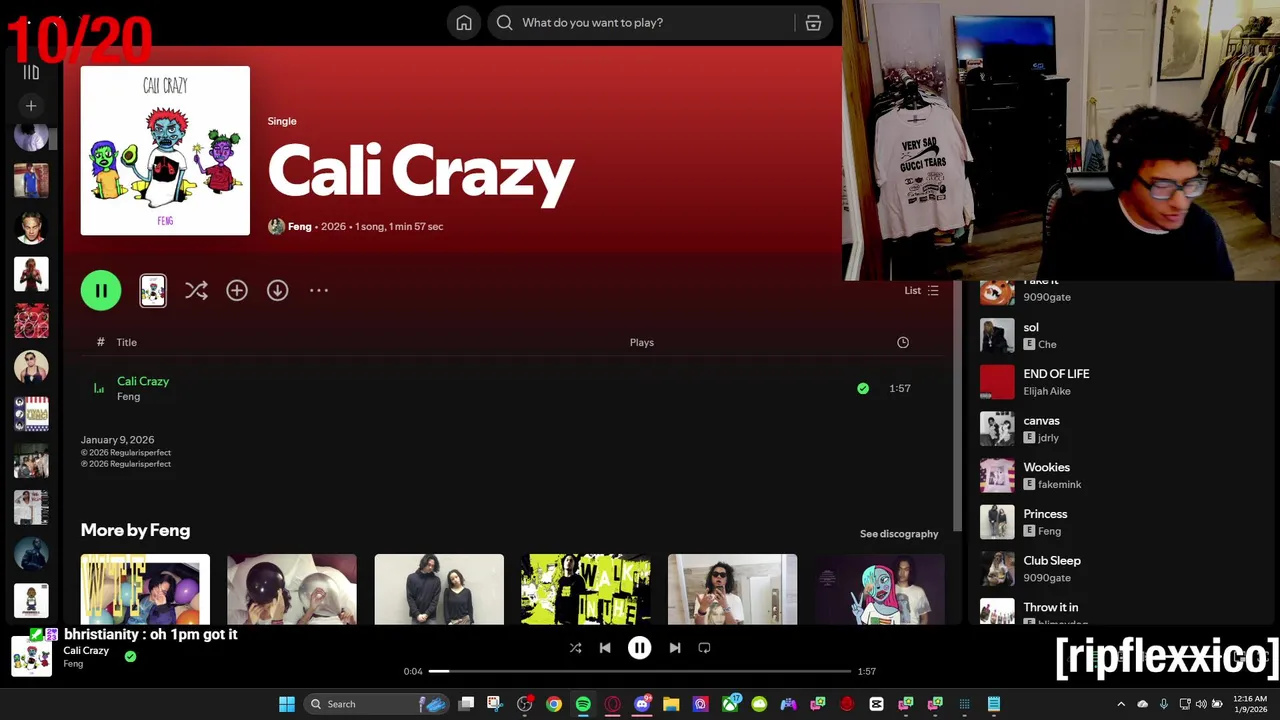Open the two people standing album card

coord(439,589)
